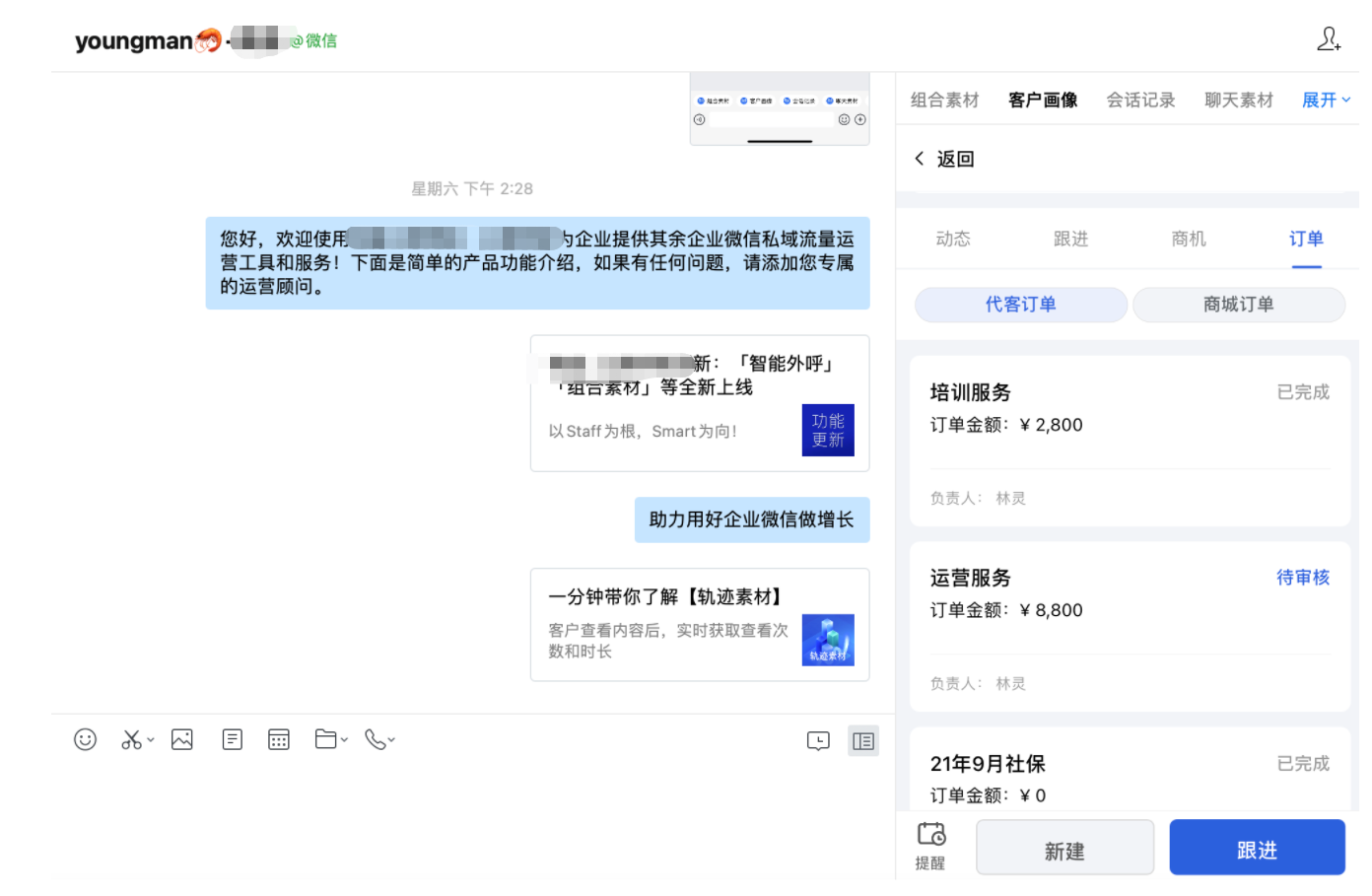Insert an image with picture icon
Image resolution: width=1372 pixels, height=896 pixels.
point(182,739)
